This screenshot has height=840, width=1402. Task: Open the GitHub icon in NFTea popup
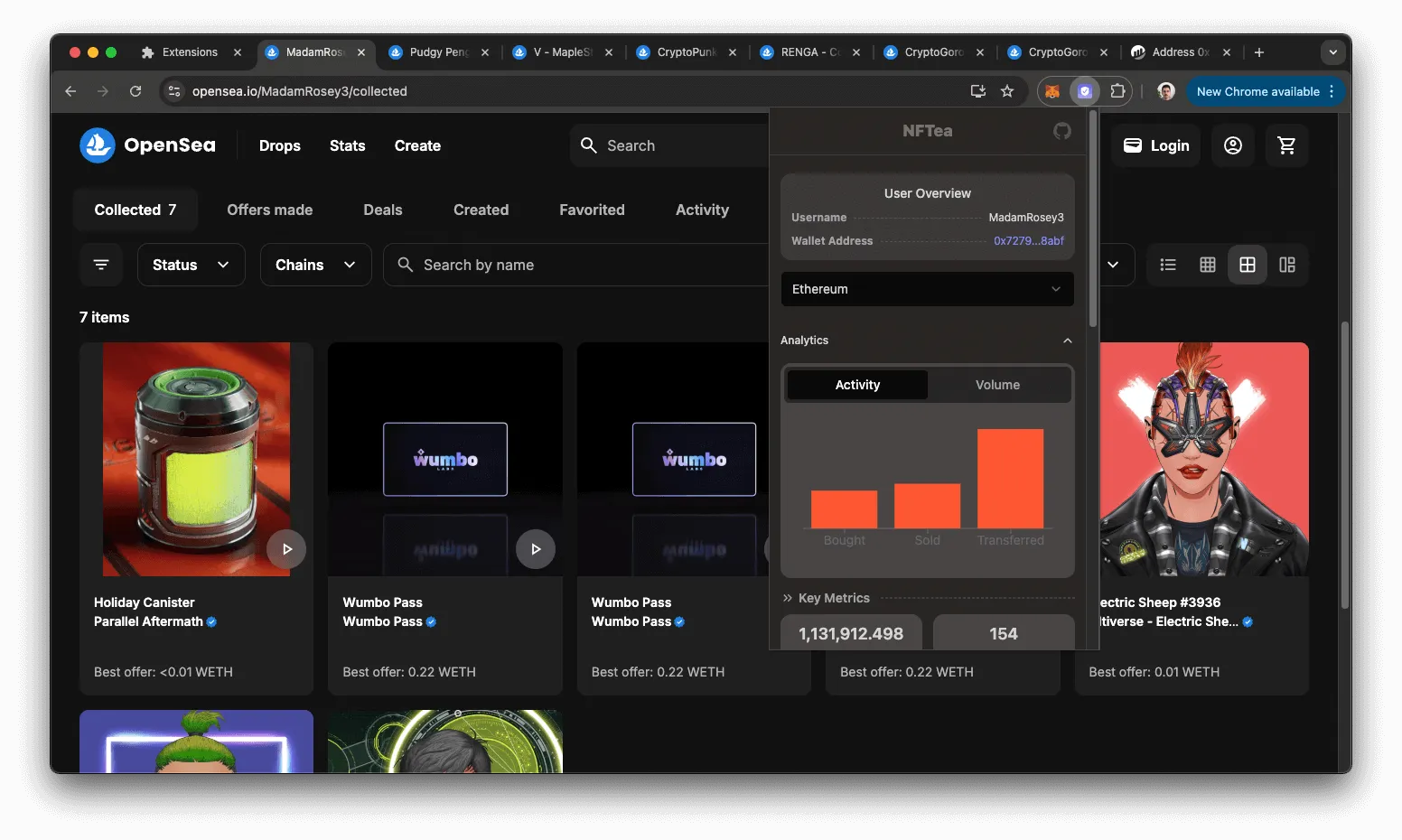tap(1062, 131)
